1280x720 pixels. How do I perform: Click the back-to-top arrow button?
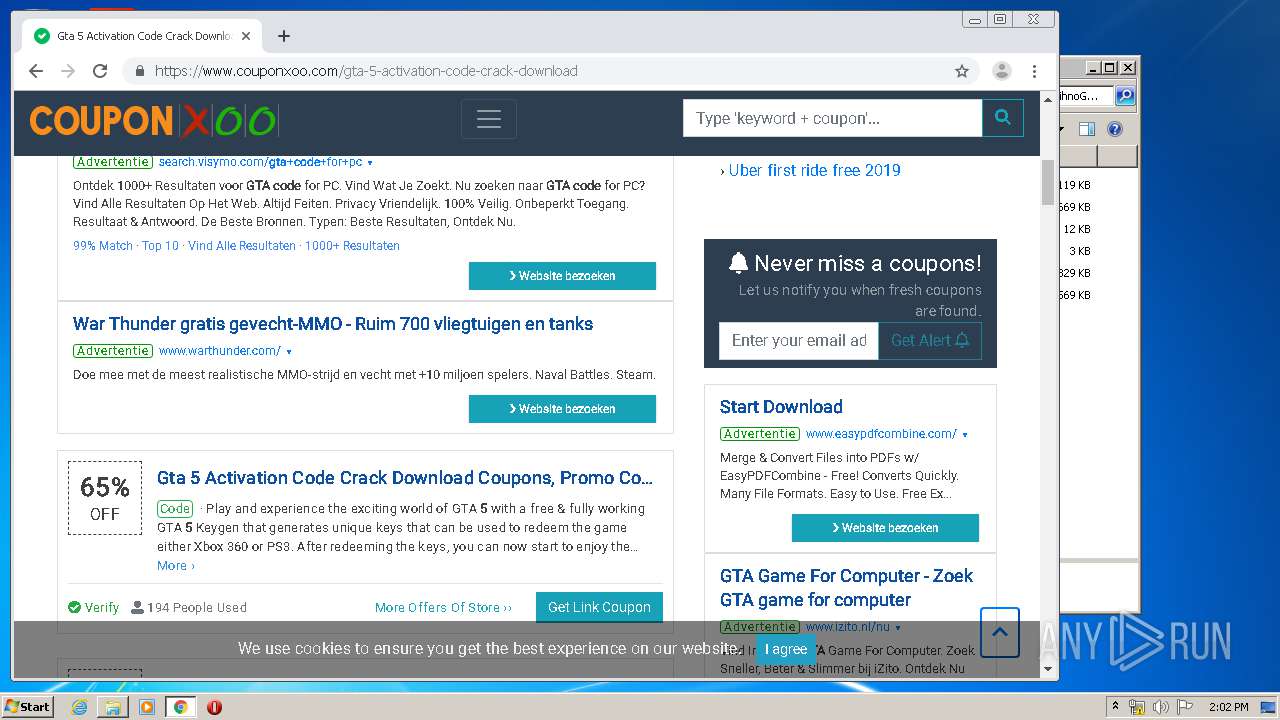pos(1000,633)
